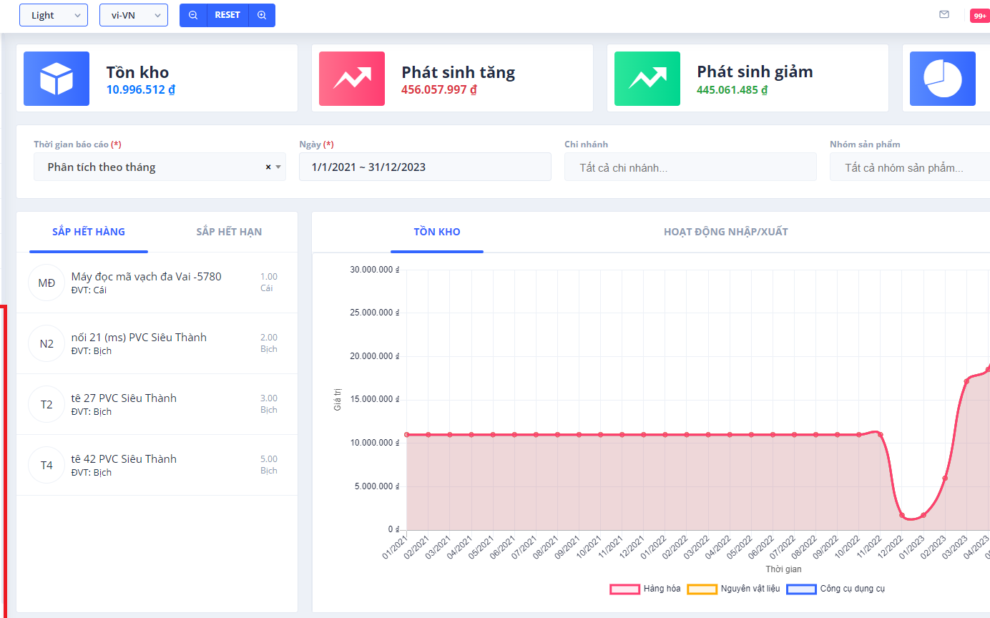990x618 pixels.
Task: Switch to the Sắp hết hạn tab
Action: pyautogui.click(x=229, y=232)
